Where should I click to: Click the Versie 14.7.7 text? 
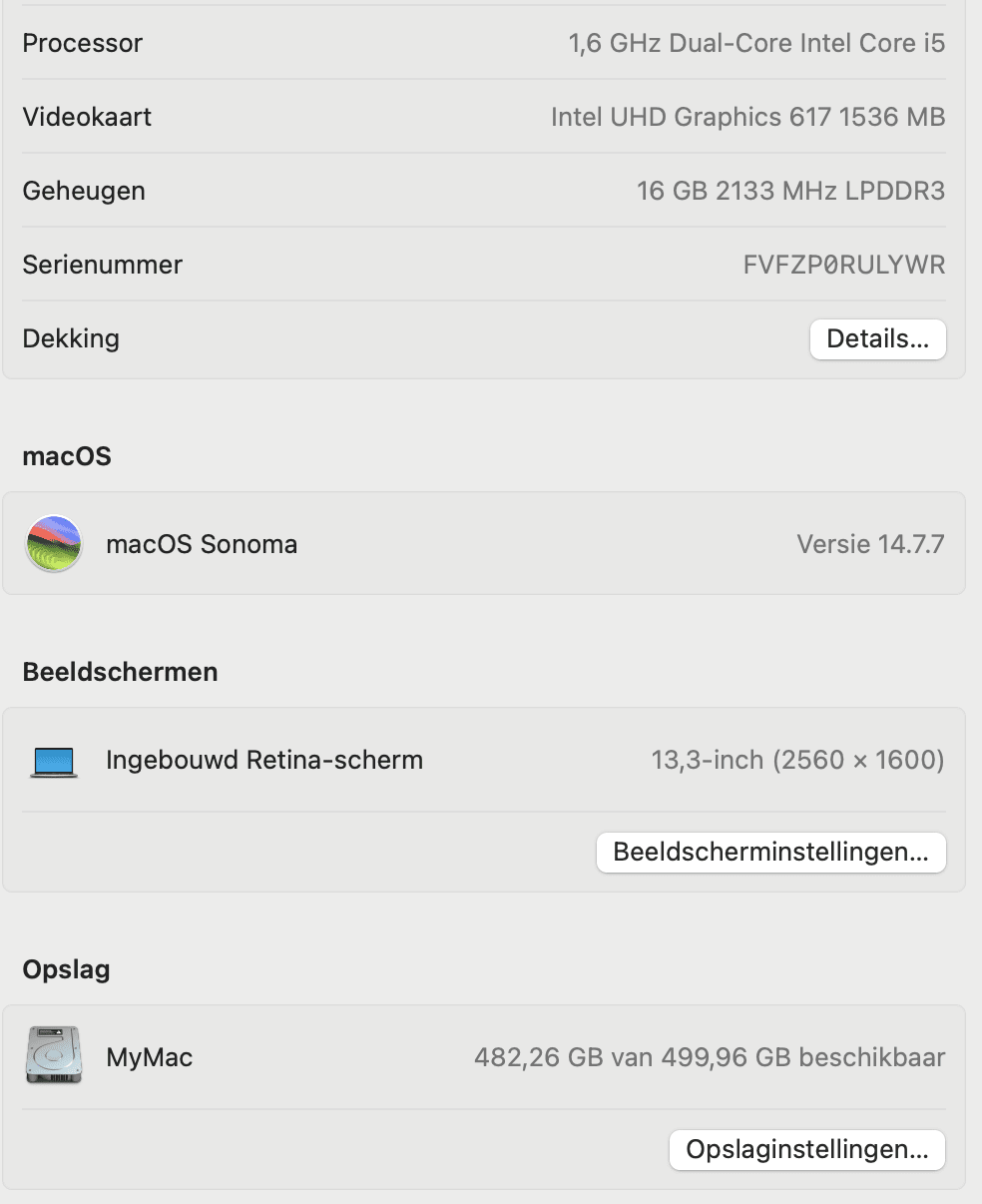coord(870,545)
